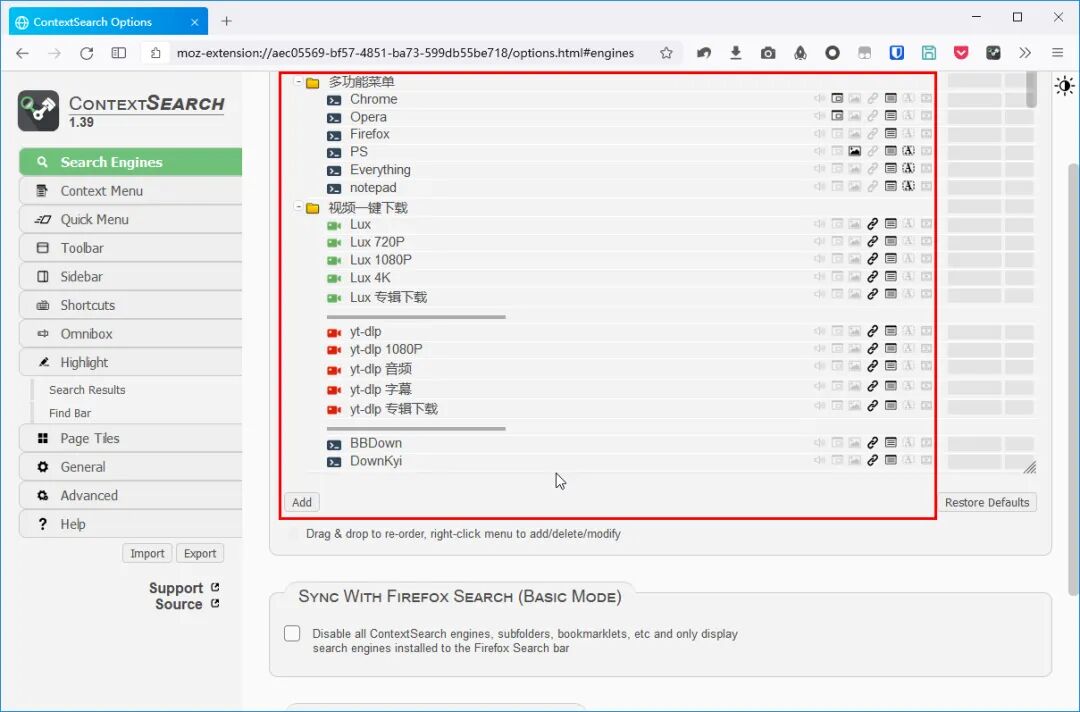
Task: Switch theme with the sun icon
Action: point(1065,86)
